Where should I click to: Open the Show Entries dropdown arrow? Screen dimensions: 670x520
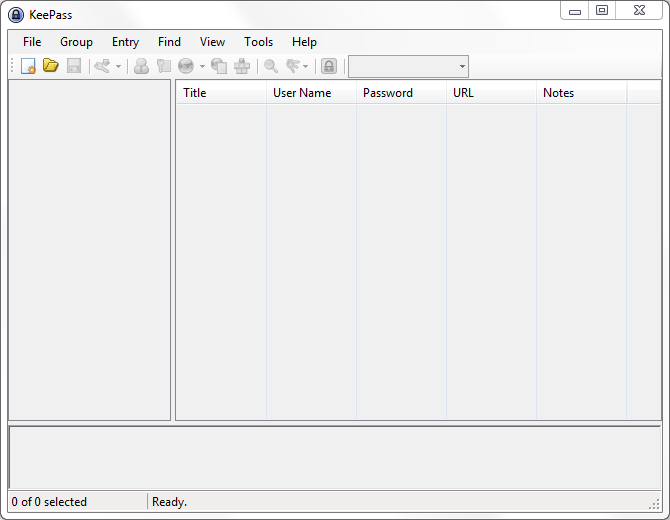click(305, 67)
